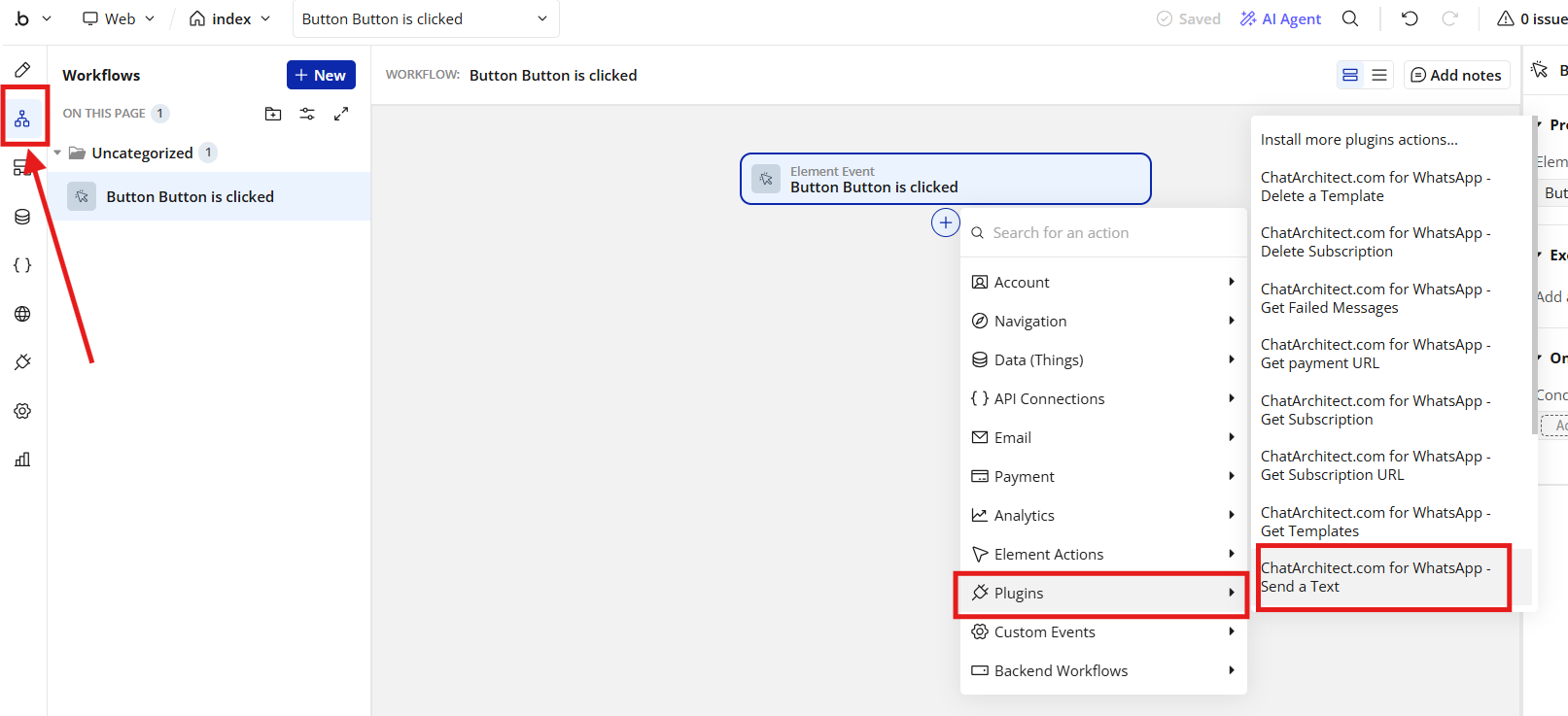Open the Plugins submenu
Screen dimensions: 1568x716
(x=1103, y=593)
